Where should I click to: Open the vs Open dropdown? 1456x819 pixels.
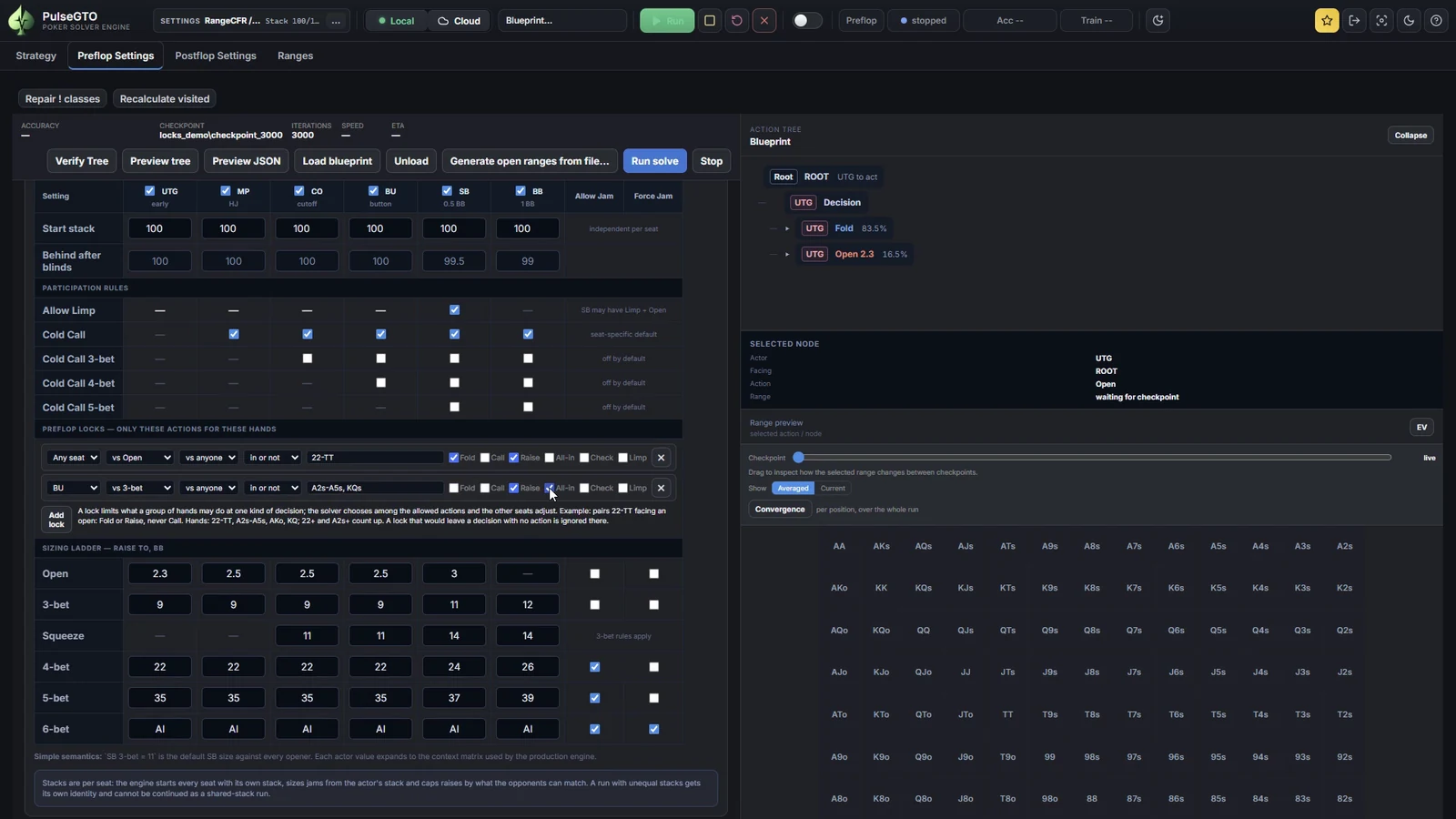139,458
